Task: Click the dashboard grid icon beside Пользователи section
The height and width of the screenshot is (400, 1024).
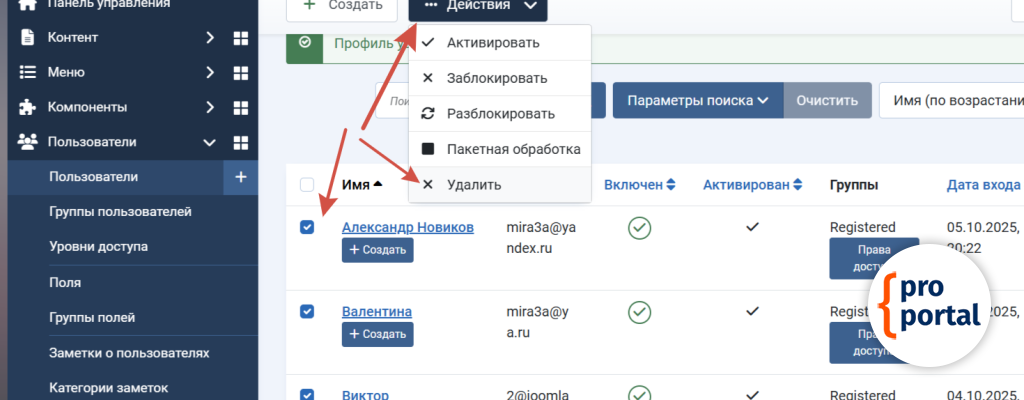Action: (x=240, y=142)
